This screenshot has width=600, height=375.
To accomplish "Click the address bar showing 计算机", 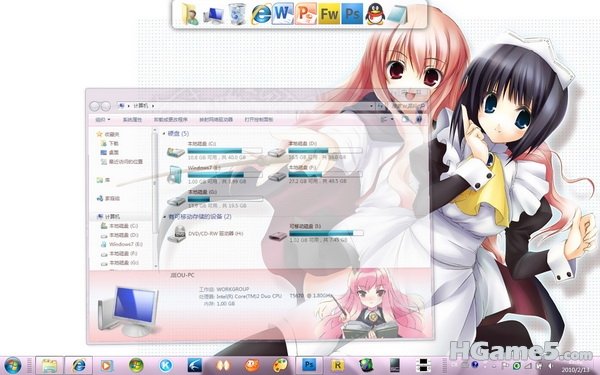I will coord(247,106).
